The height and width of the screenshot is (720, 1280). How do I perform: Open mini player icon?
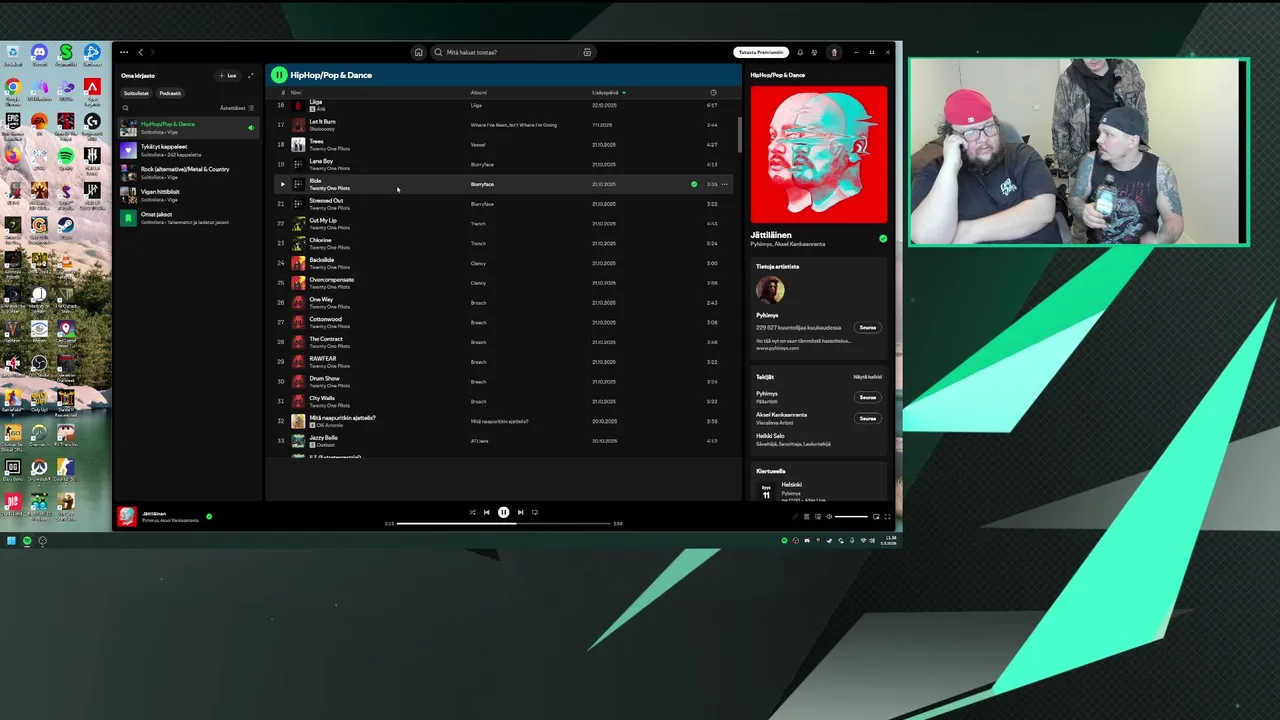pyautogui.click(x=876, y=517)
